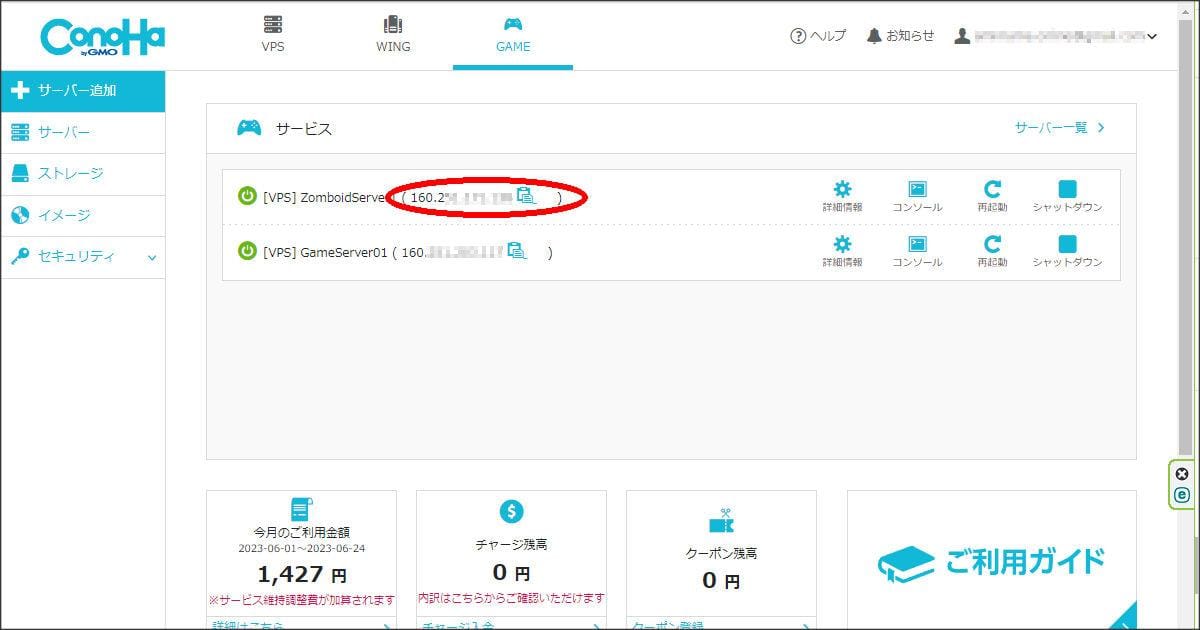Click the 今月のご利用金額 invoice icon
The width and height of the screenshot is (1200, 630).
301,510
